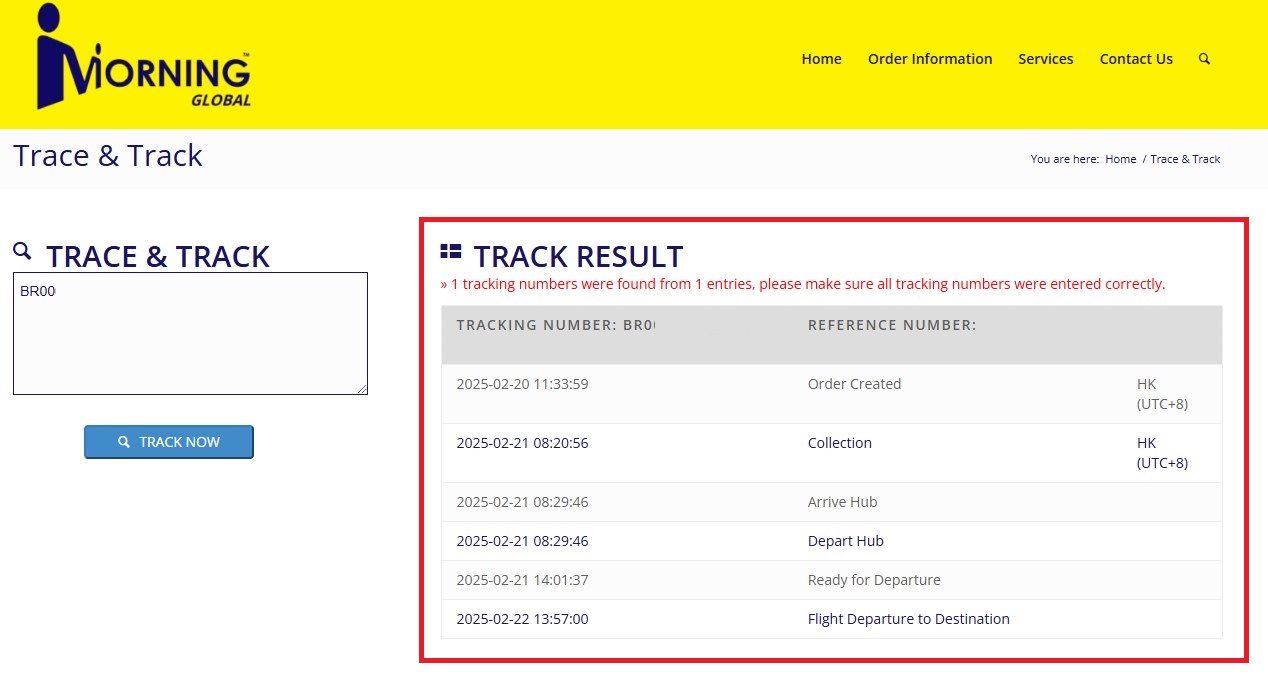1268x676 pixels.
Task: Click the Tracking Number header cell
Action: [x=555, y=325]
